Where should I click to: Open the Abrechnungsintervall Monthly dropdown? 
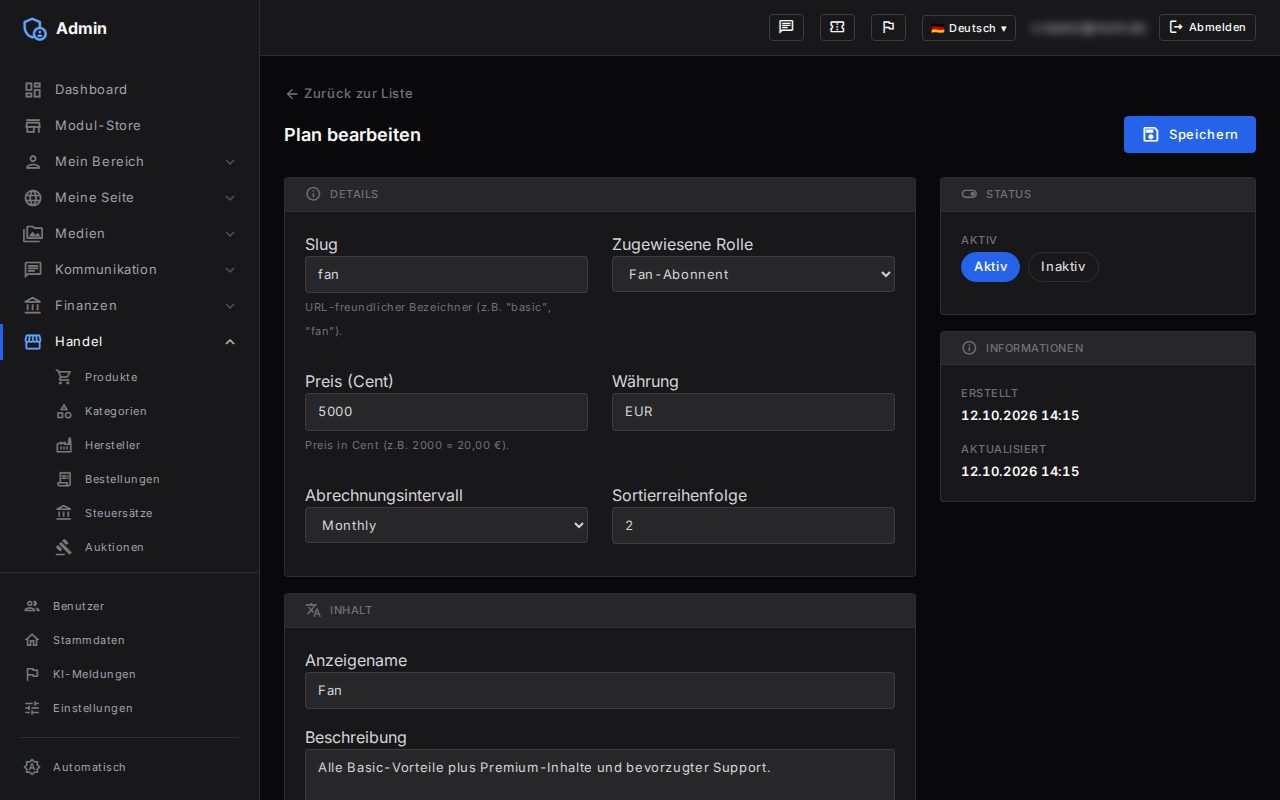pos(446,525)
